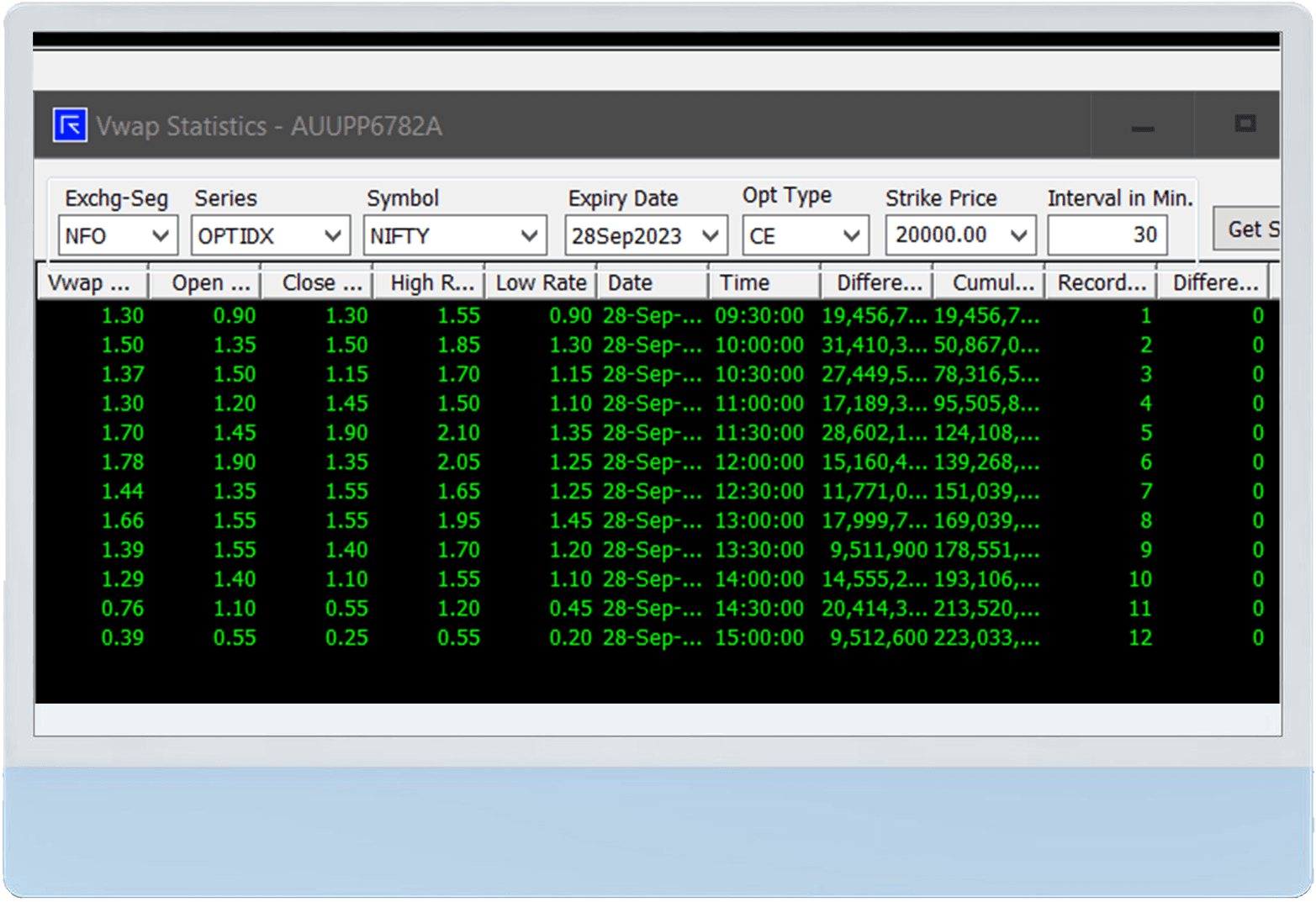
Task: Open the Expiry Date 28Sep2023 dropdown
Action: (x=711, y=235)
